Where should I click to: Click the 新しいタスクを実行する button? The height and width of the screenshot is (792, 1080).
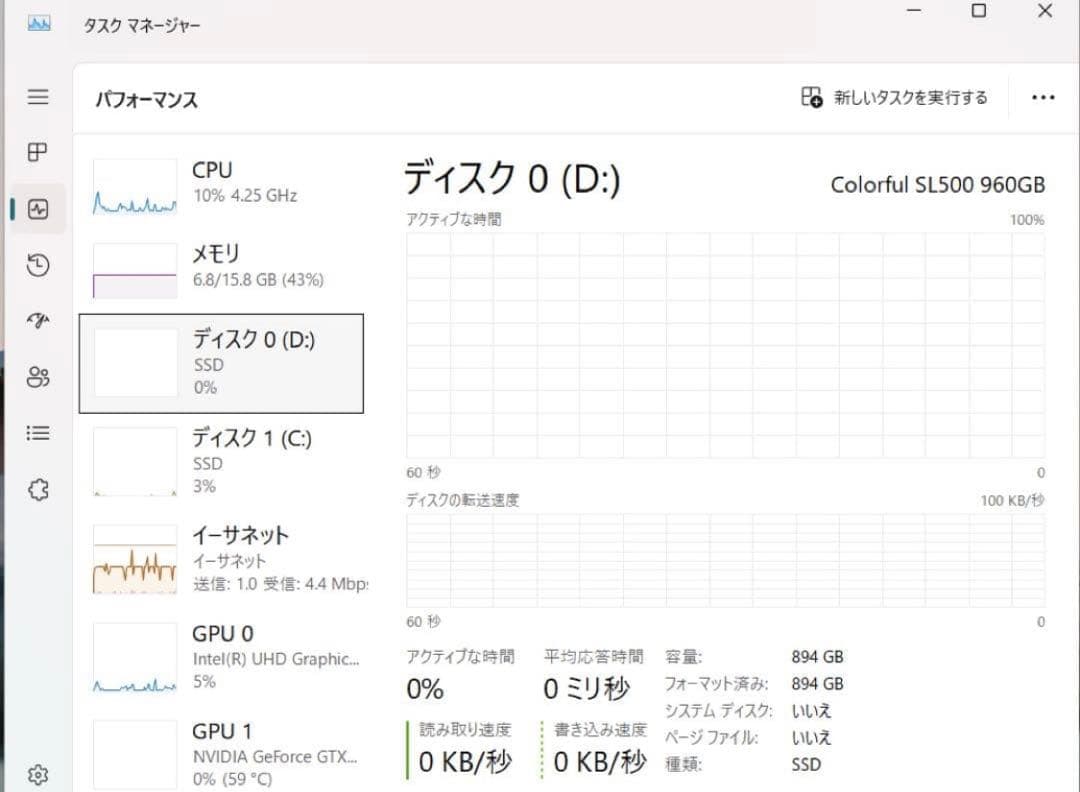pos(894,96)
